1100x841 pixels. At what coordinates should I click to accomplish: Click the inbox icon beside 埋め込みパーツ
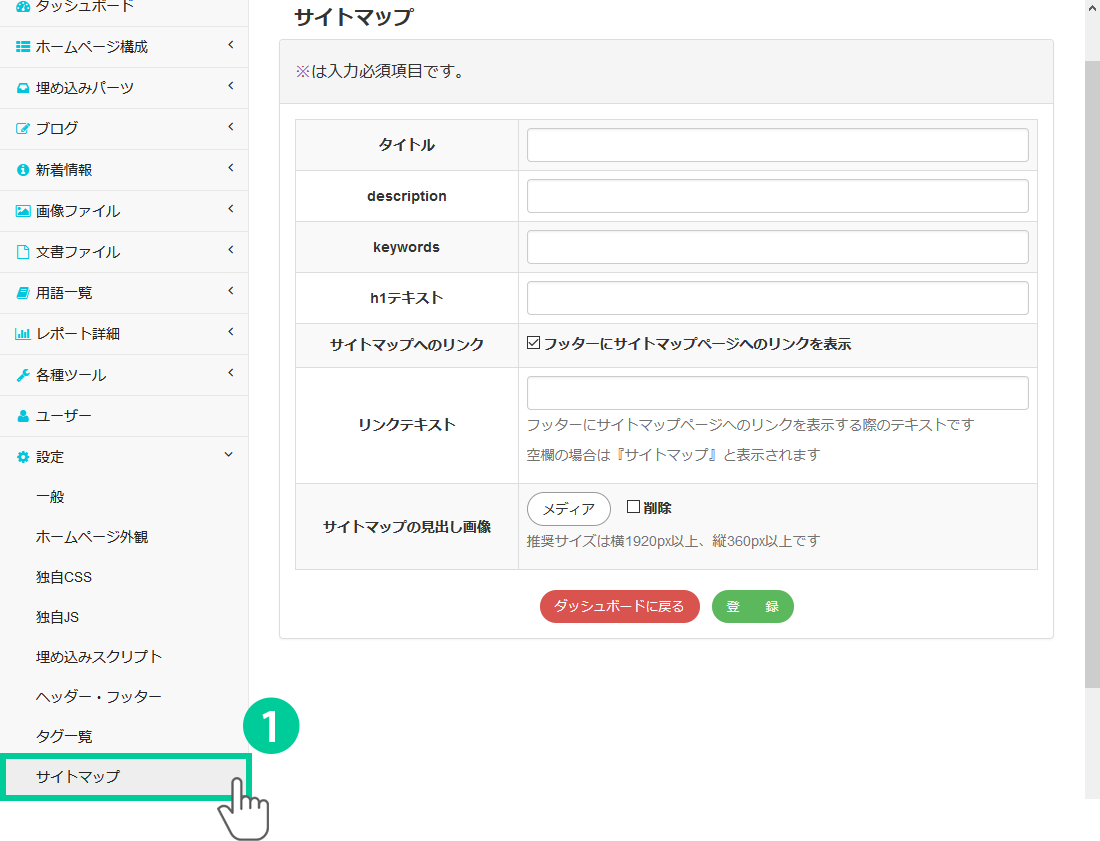(x=23, y=88)
